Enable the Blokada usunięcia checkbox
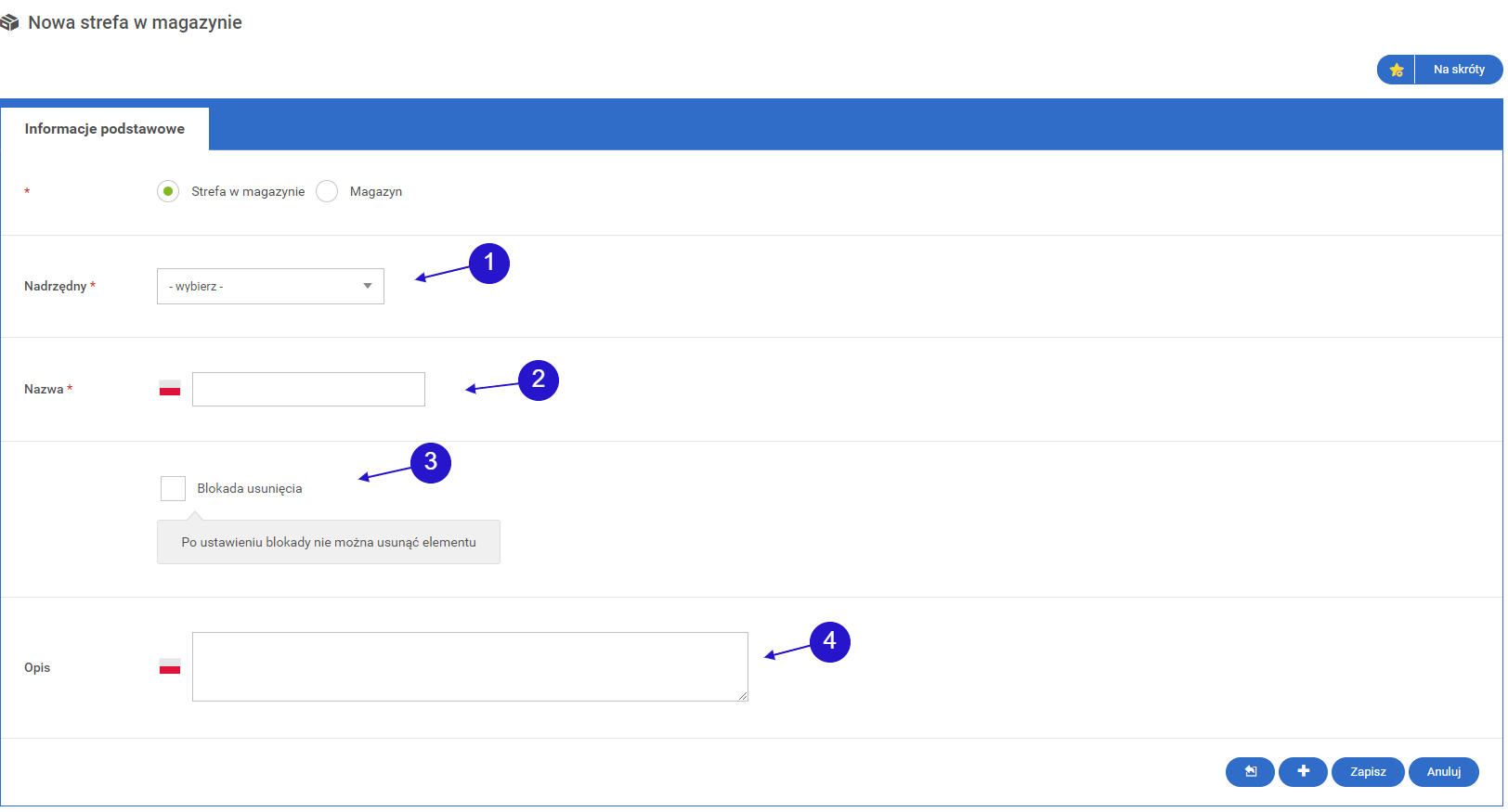The image size is (1508, 812). coord(173,488)
